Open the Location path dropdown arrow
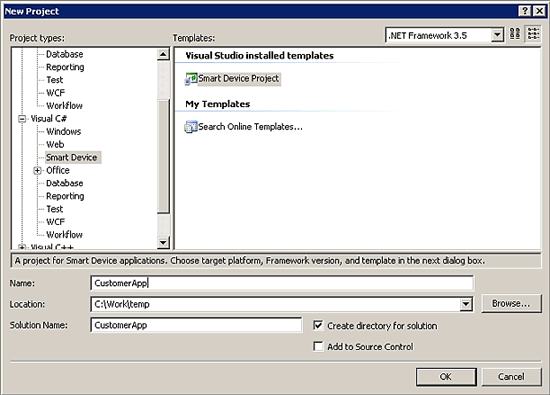The width and height of the screenshot is (550, 395). pyautogui.click(x=466, y=304)
